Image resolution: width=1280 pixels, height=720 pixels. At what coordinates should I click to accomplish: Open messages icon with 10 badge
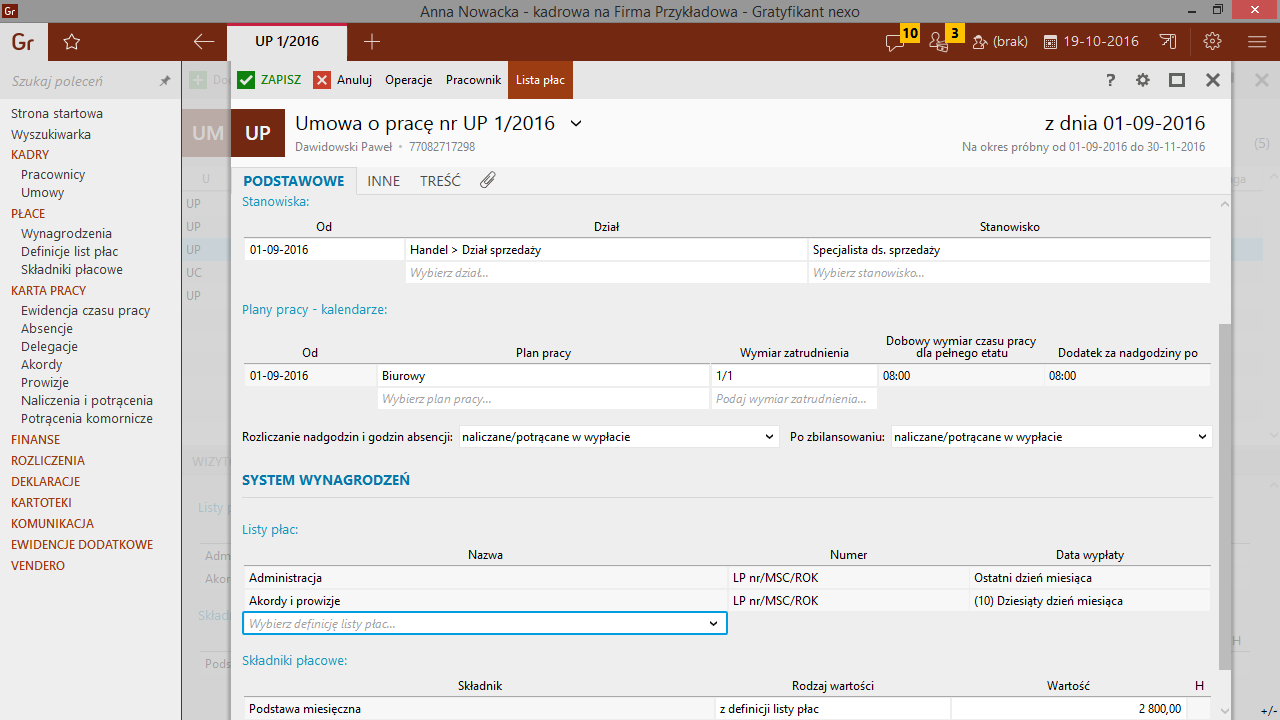895,42
